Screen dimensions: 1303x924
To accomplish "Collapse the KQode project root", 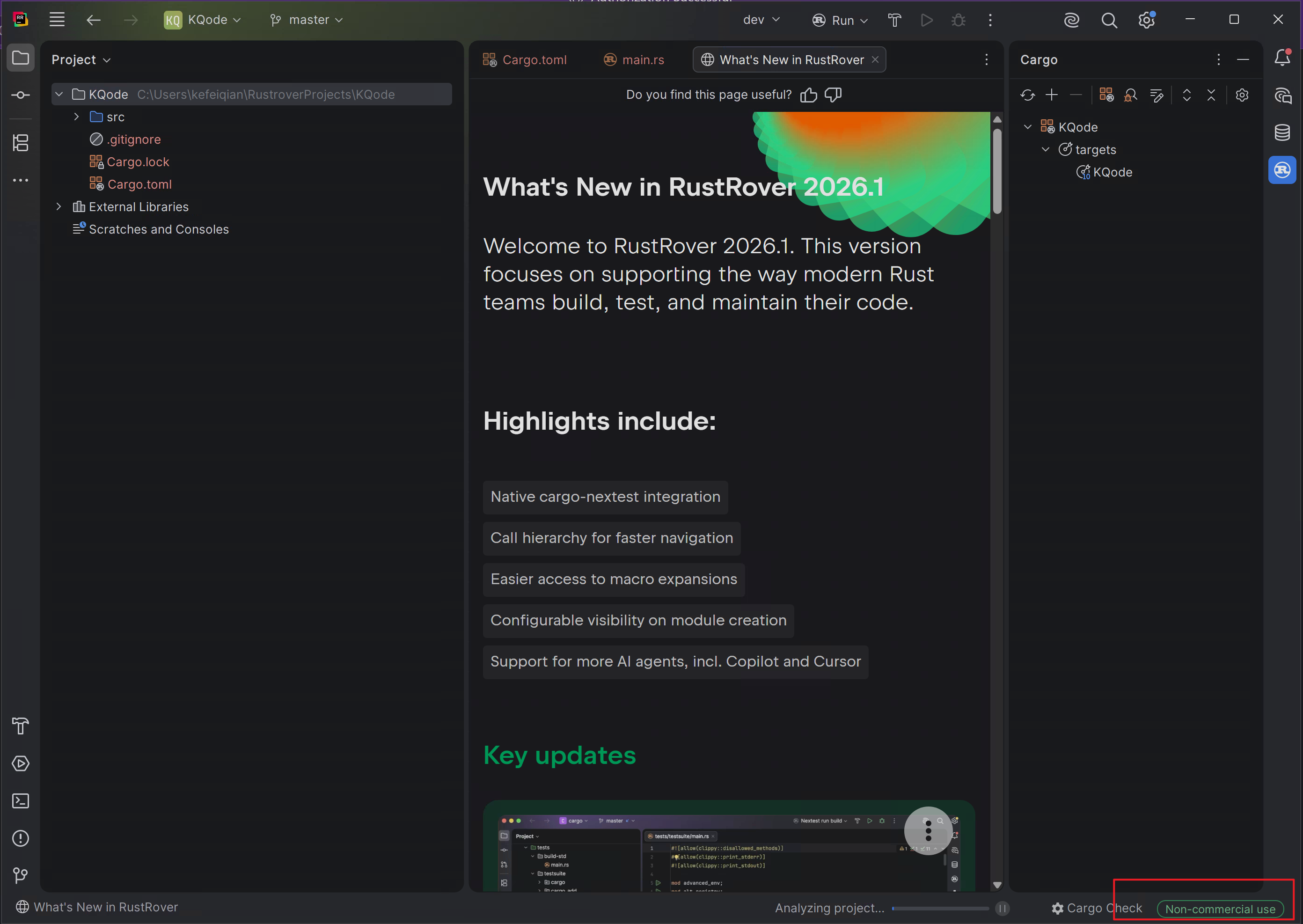I will click(59, 94).
